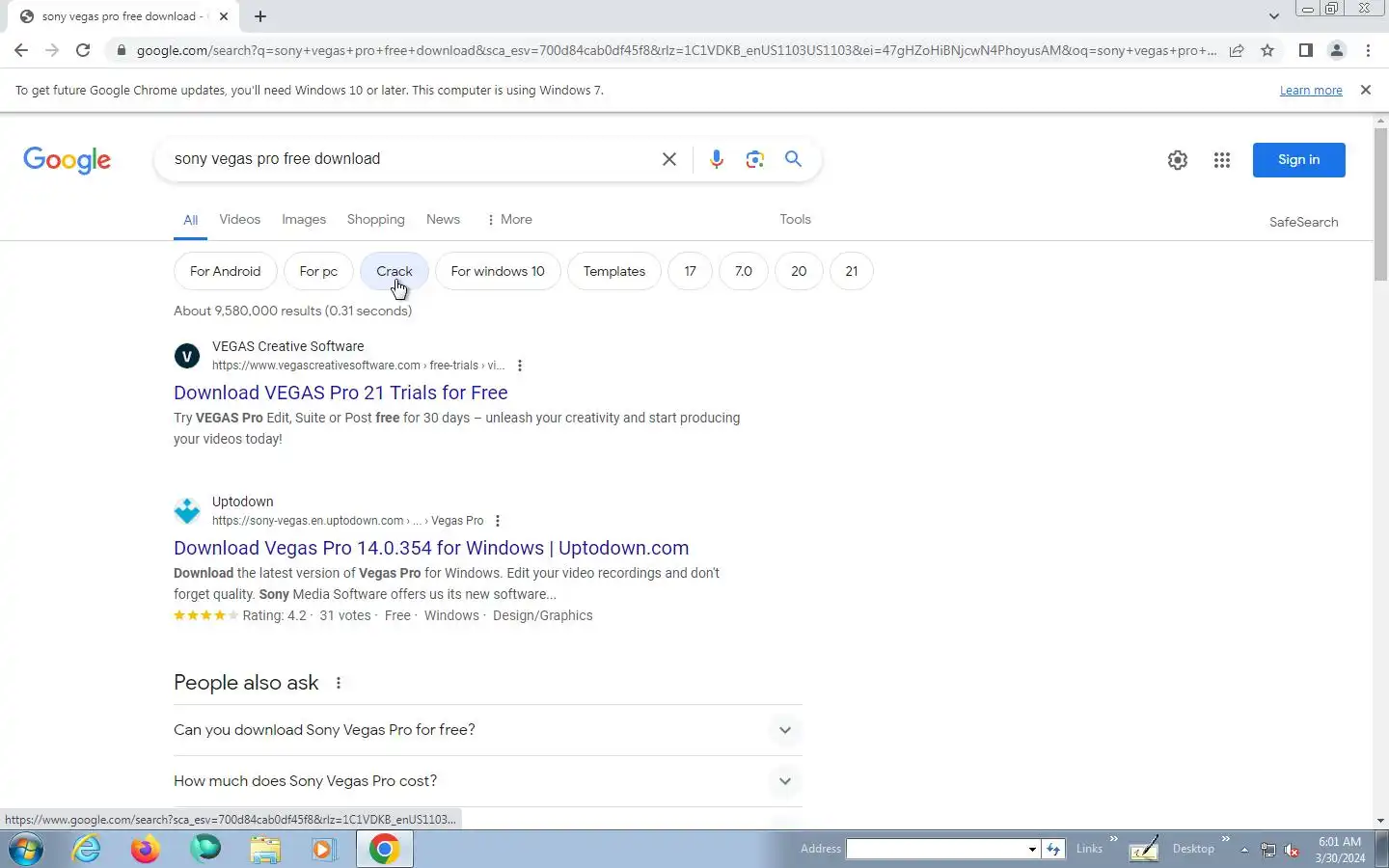The height and width of the screenshot is (868, 1389).
Task: Click the vertical page scrollbar thumb
Action: (1380, 205)
